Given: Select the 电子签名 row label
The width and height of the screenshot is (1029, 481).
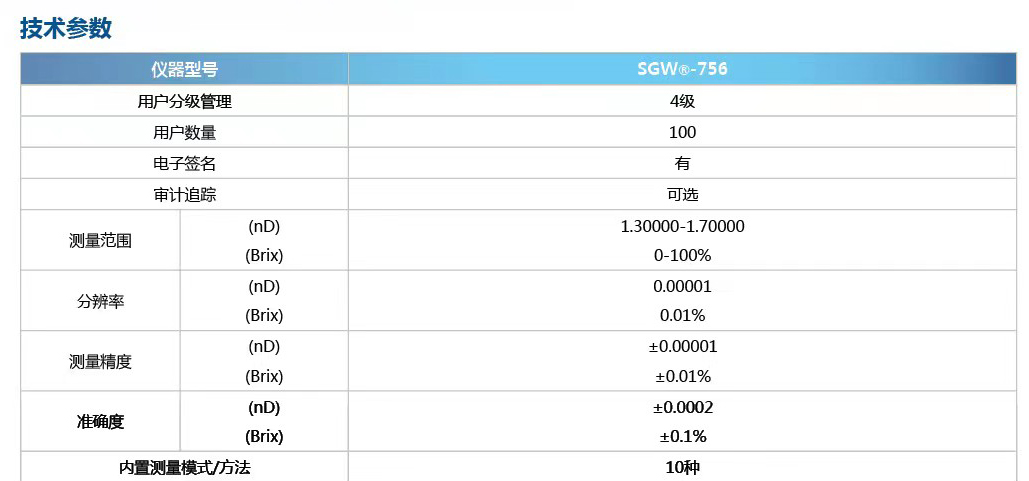Looking at the screenshot, I should click(x=184, y=163).
